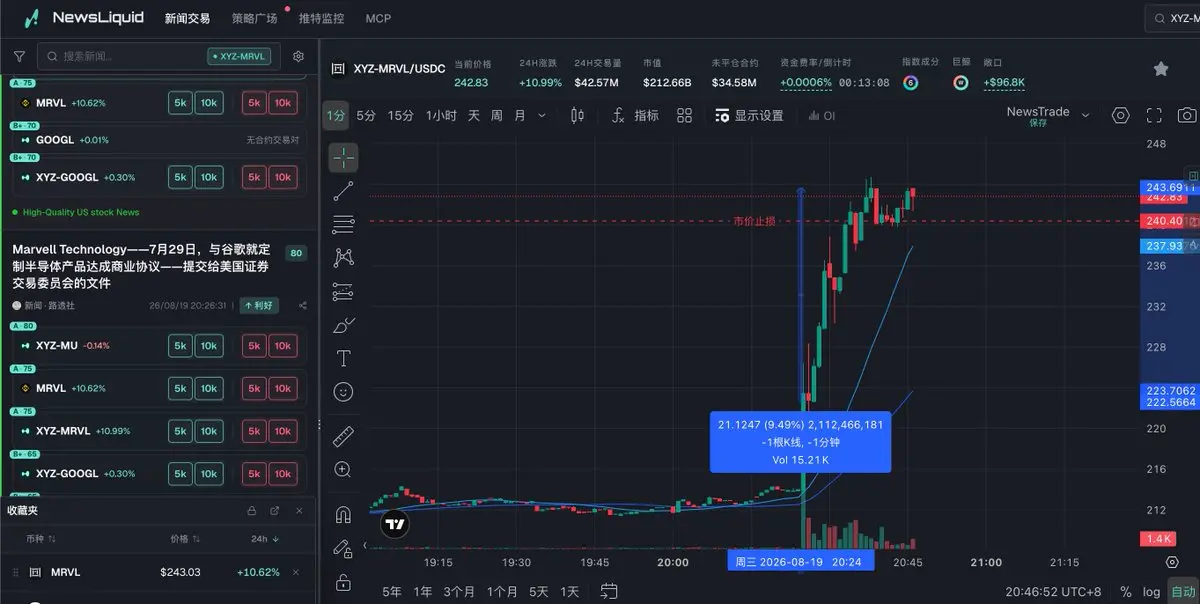Open the emoji sticker tool

pyautogui.click(x=343, y=392)
